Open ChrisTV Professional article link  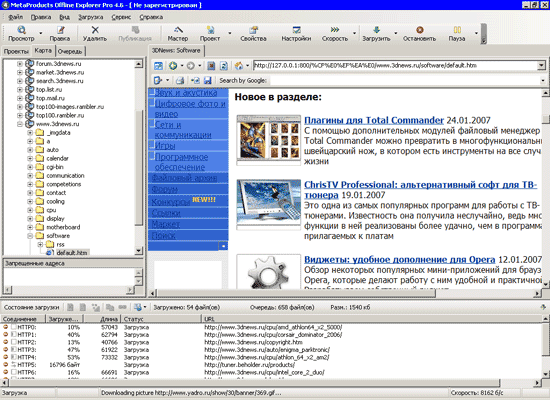[x=420, y=189]
